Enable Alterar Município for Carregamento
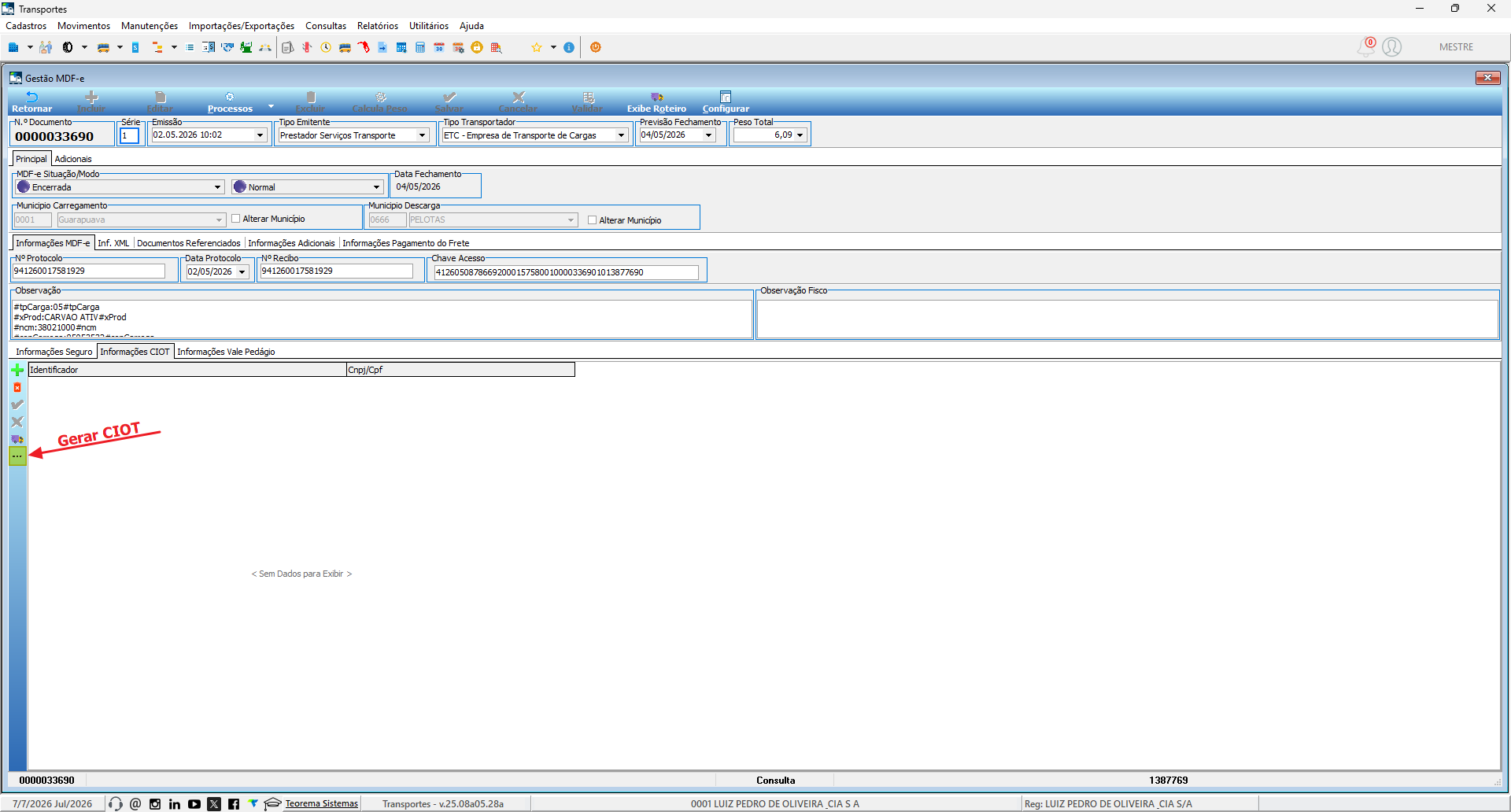 point(235,219)
